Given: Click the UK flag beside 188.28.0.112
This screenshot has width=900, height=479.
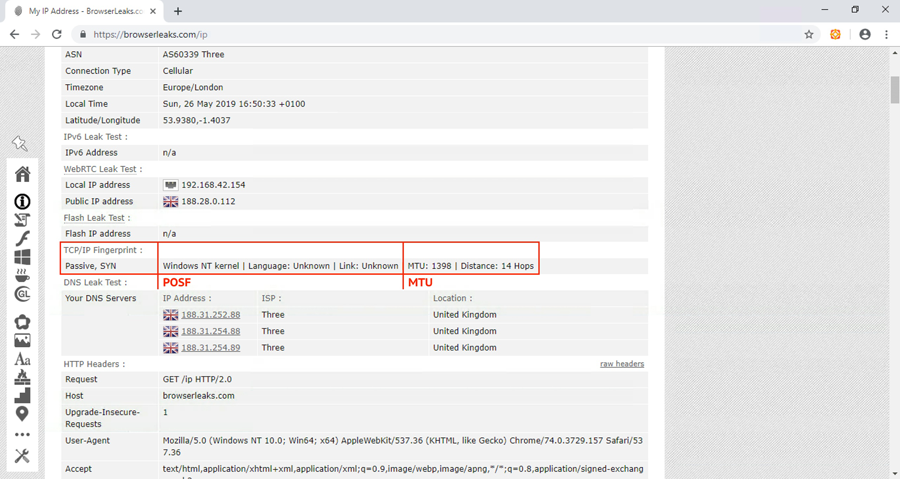Looking at the screenshot, I should tap(170, 201).
